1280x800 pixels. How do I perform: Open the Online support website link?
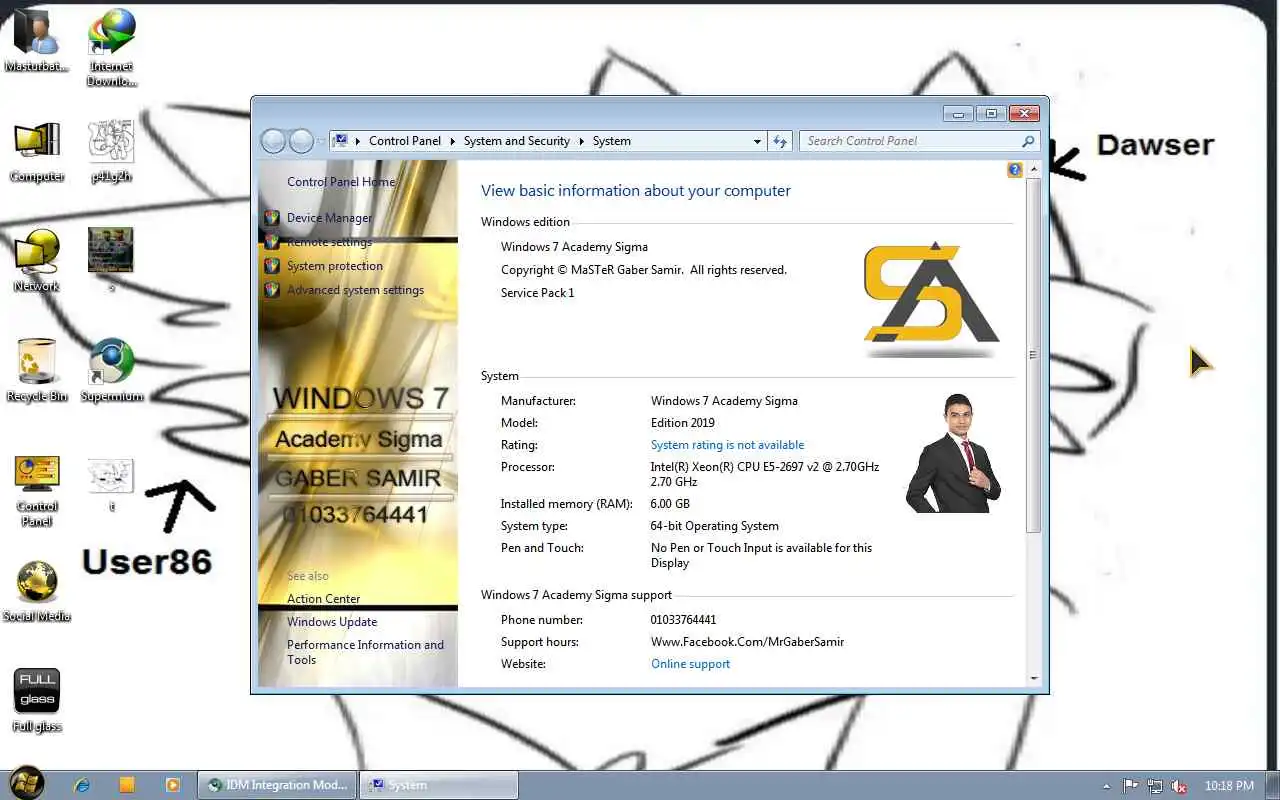[690, 664]
